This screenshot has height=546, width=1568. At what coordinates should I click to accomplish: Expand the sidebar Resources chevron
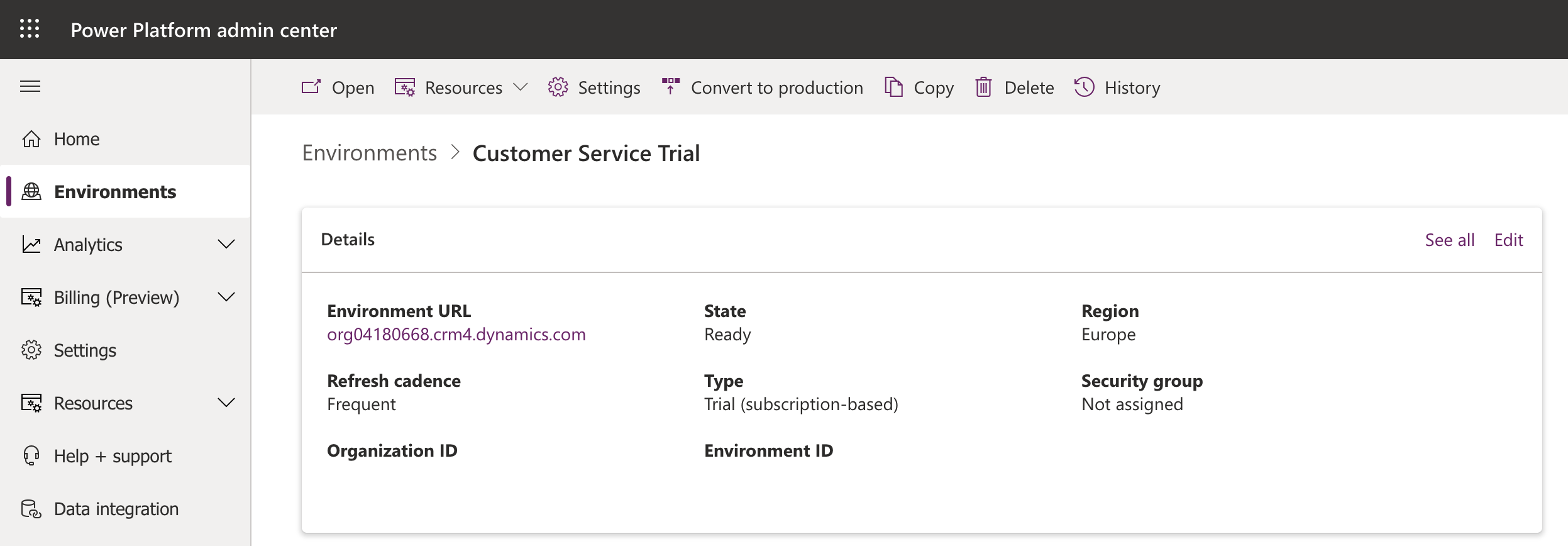point(226,403)
